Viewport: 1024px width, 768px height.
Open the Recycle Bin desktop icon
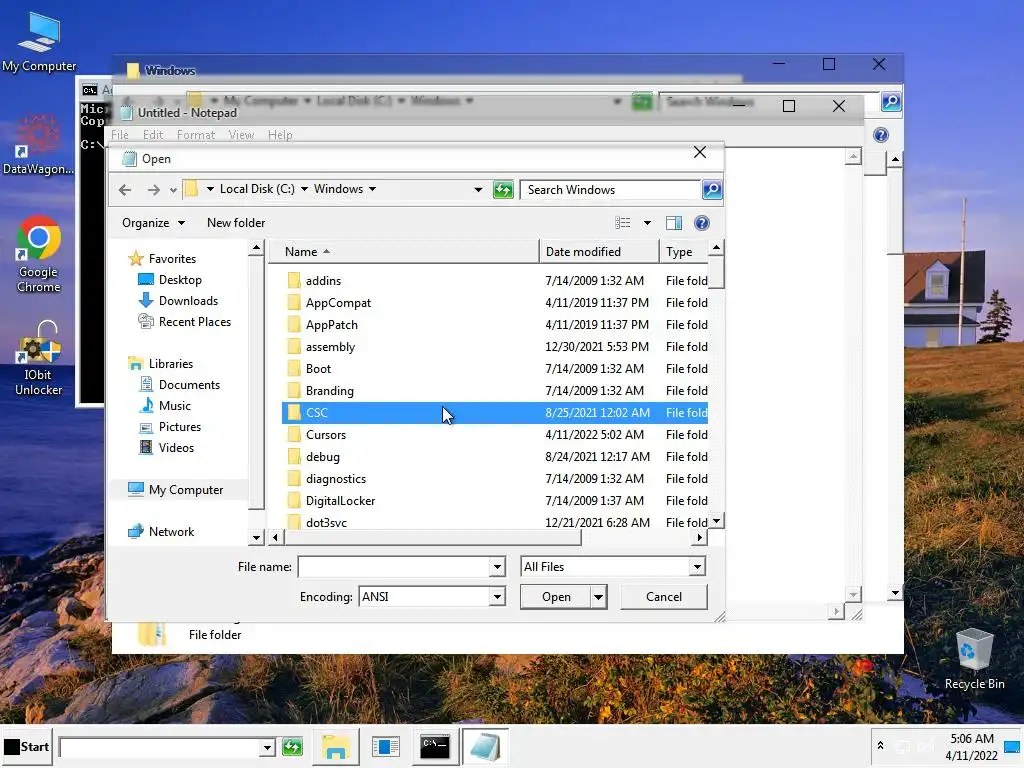click(x=974, y=660)
